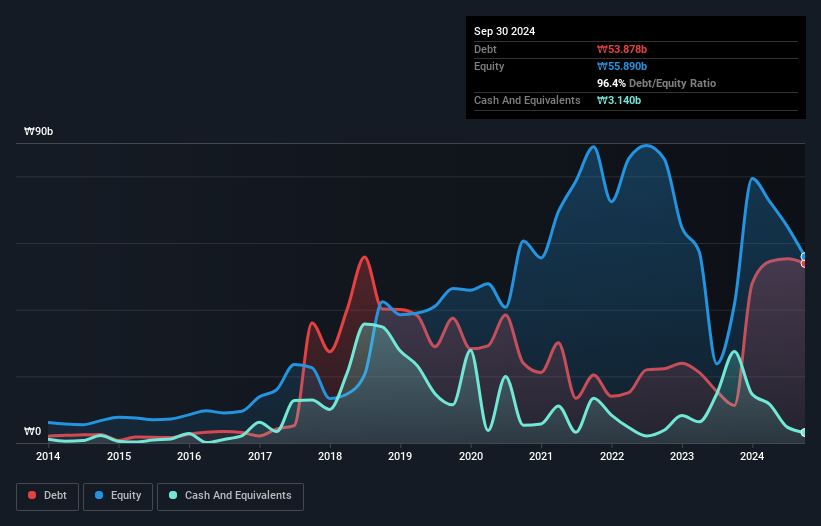Viewport: 821px width, 526px height.
Task: Click the teal Cash endpoint marker on chart
Action: pyautogui.click(x=804, y=432)
